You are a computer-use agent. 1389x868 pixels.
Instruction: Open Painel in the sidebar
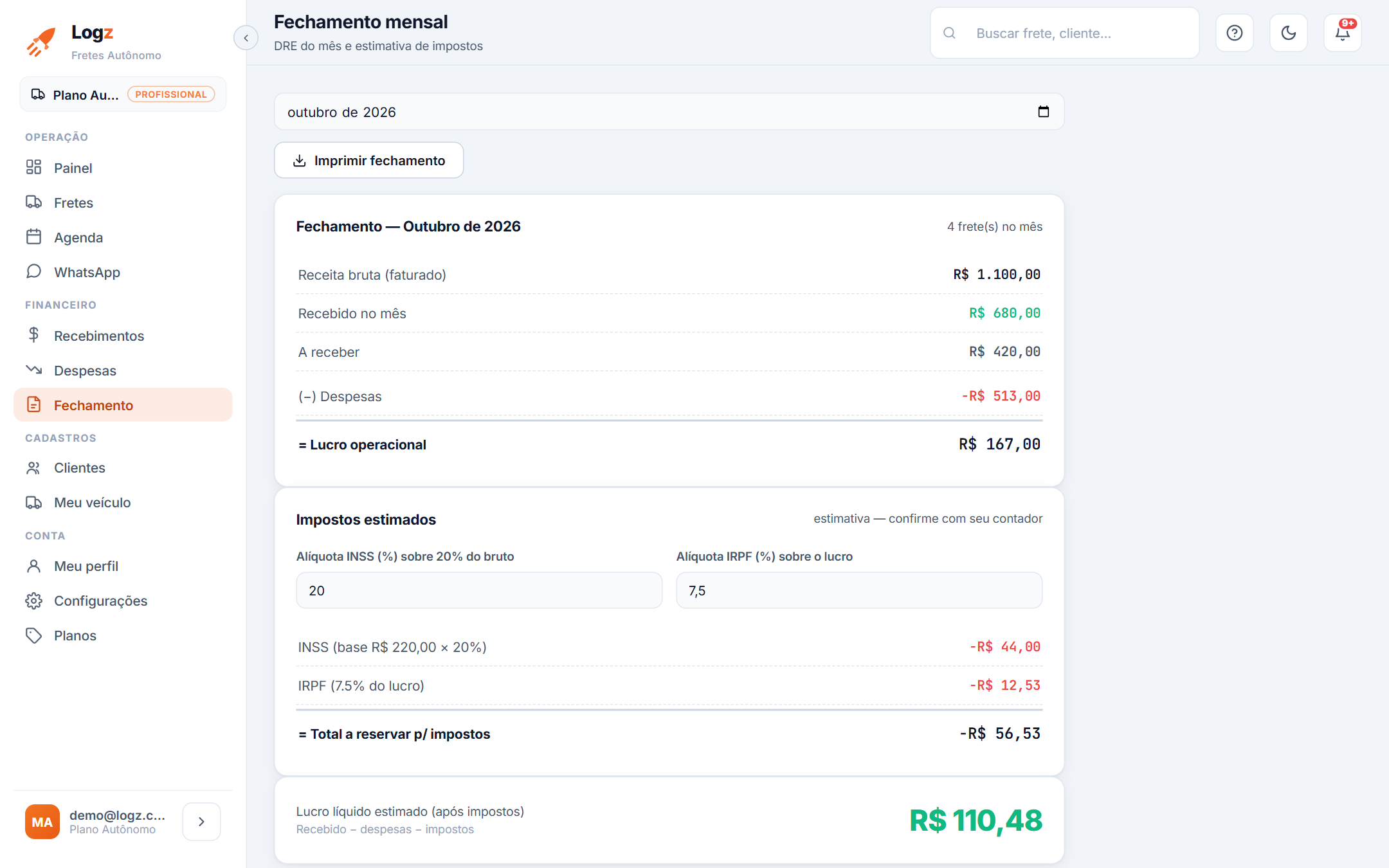coord(123,168)
